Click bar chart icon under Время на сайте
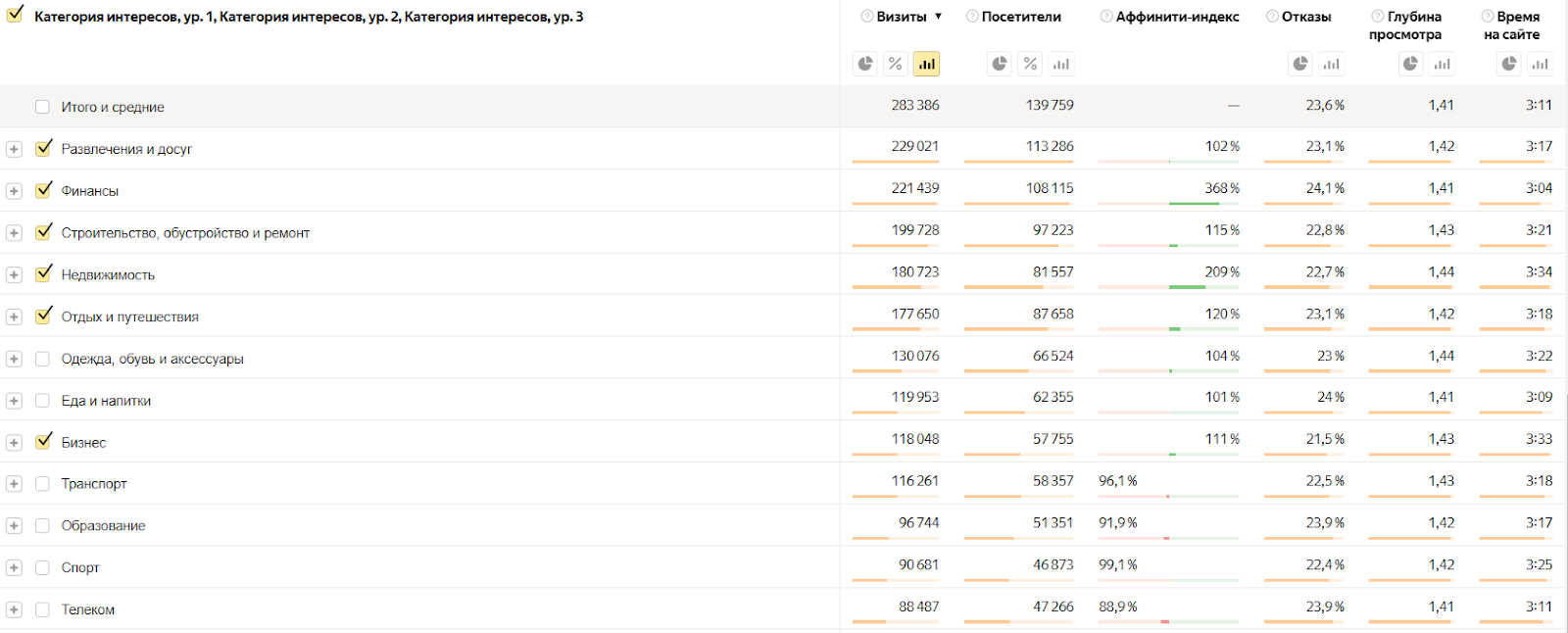 1541,64
